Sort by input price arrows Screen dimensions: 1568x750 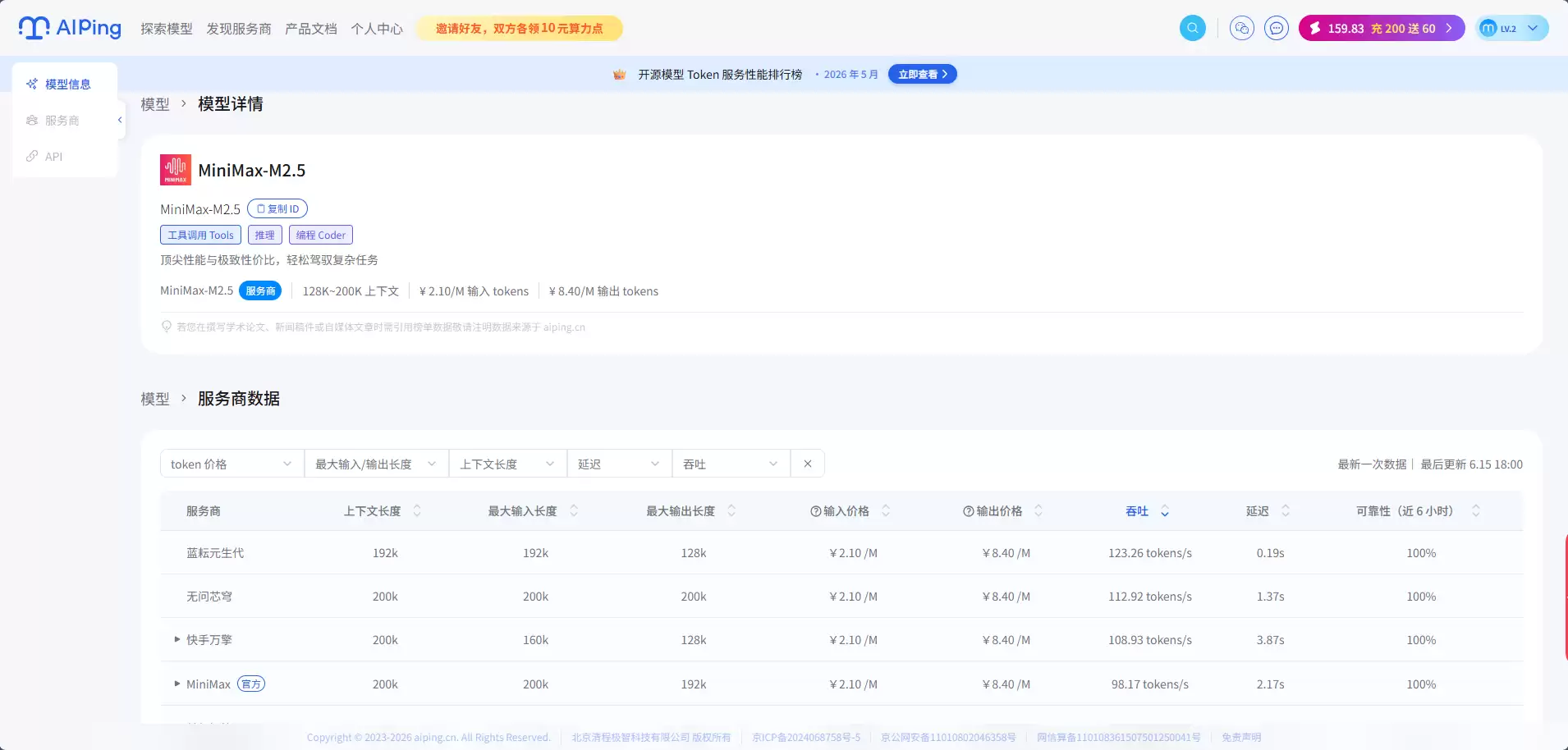pyautogui.click(x=886, y=511)
